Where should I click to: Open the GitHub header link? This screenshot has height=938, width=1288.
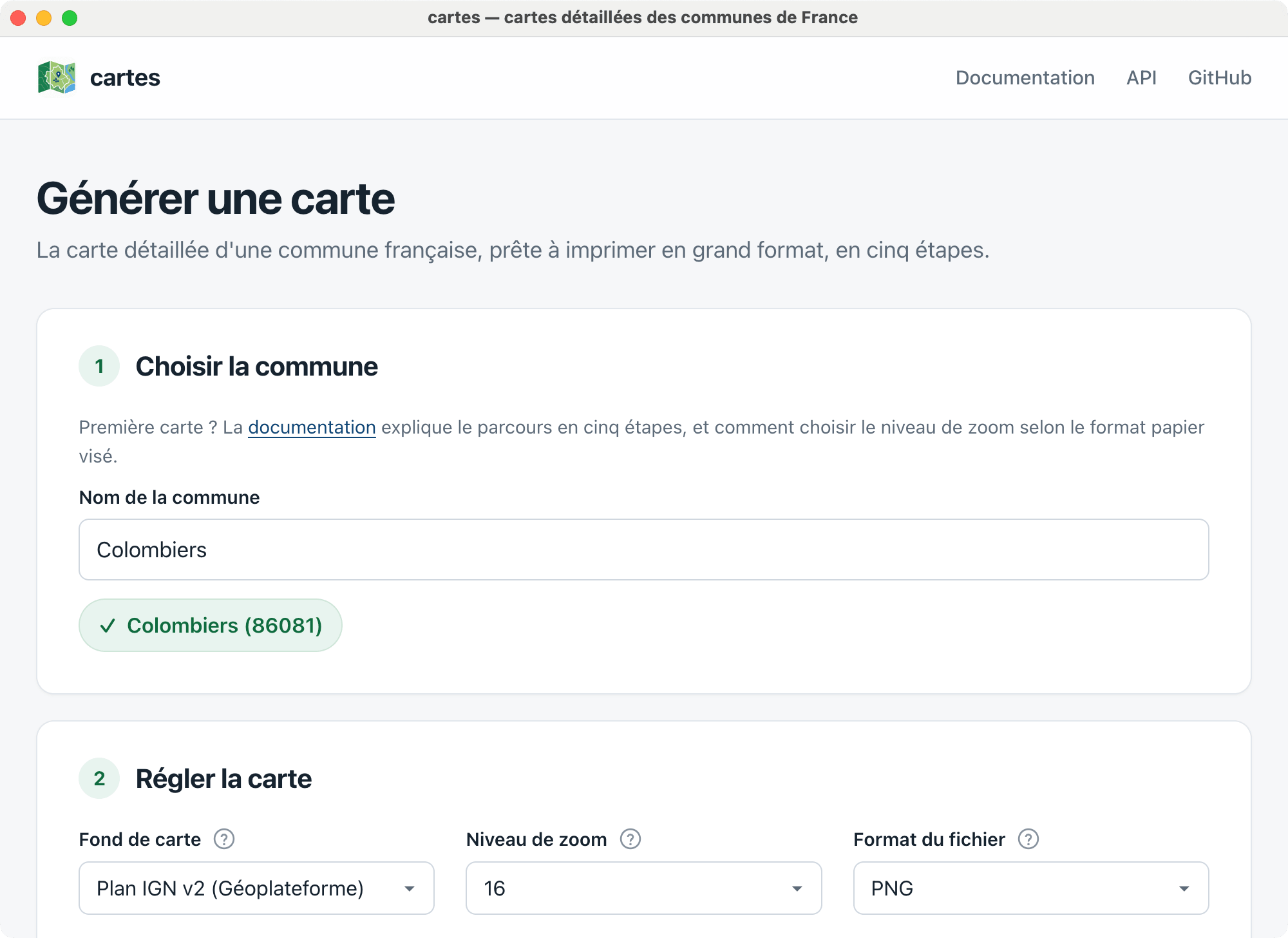tap(1220, 78)
